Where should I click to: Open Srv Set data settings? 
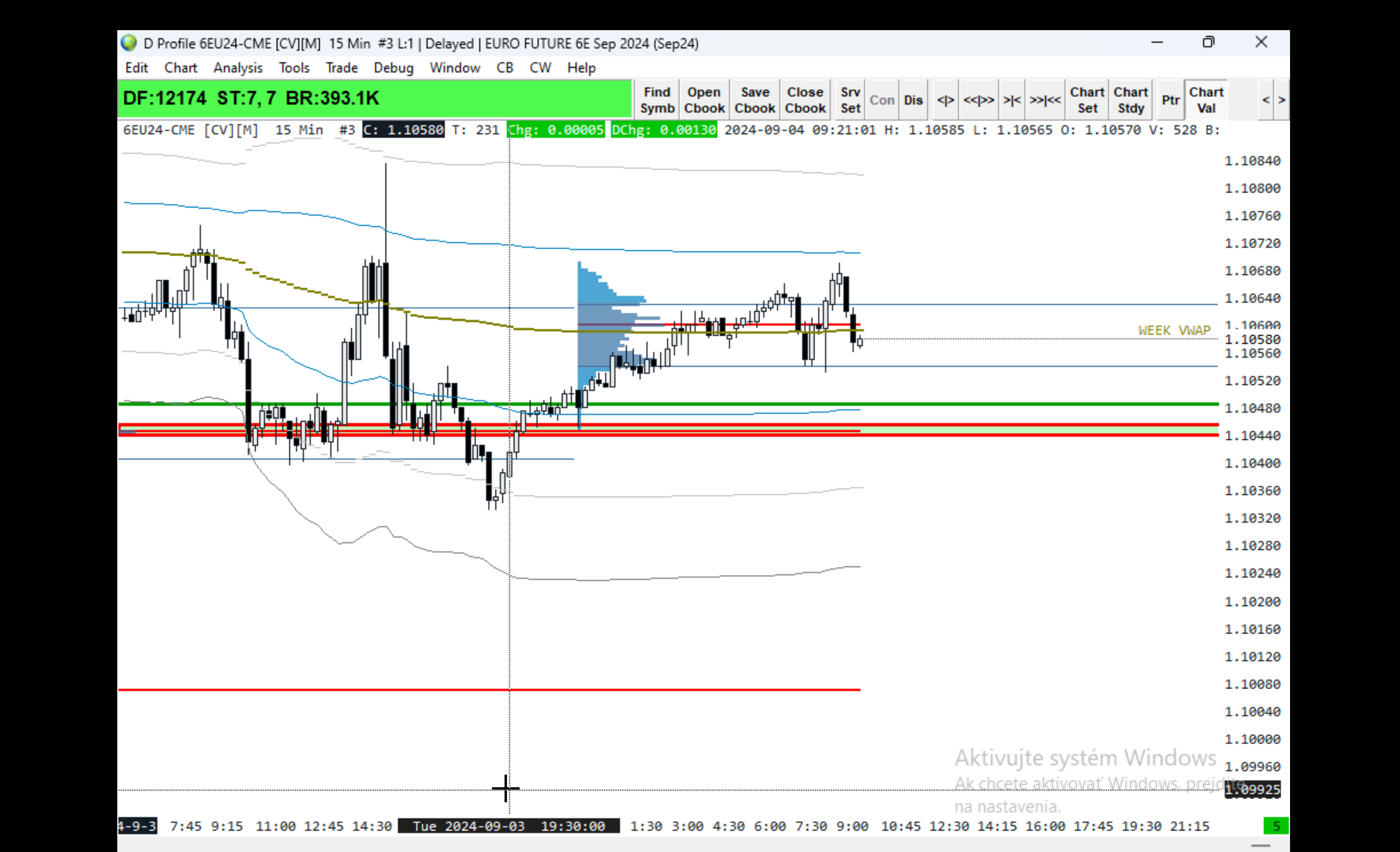pyautogui.click(x=850, y=100)
